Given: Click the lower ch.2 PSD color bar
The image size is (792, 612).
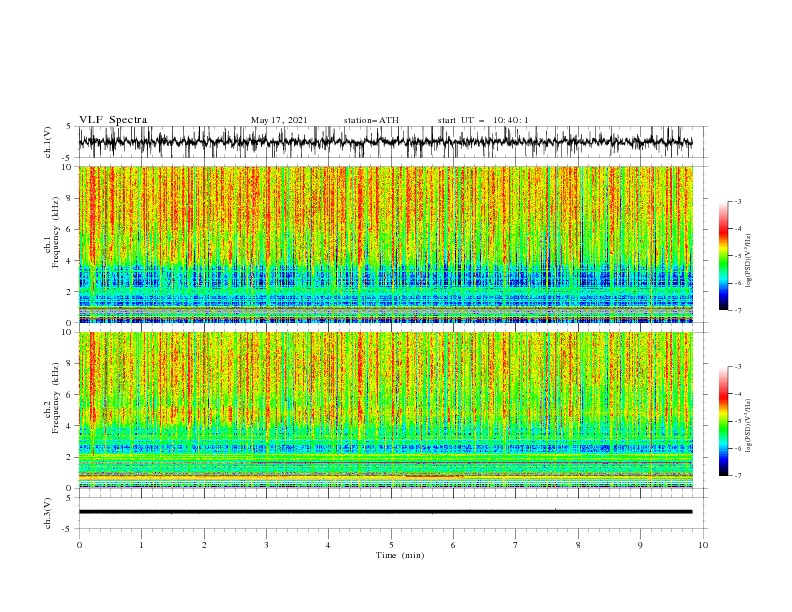Looking at the screenshot, I should point(723,421).
